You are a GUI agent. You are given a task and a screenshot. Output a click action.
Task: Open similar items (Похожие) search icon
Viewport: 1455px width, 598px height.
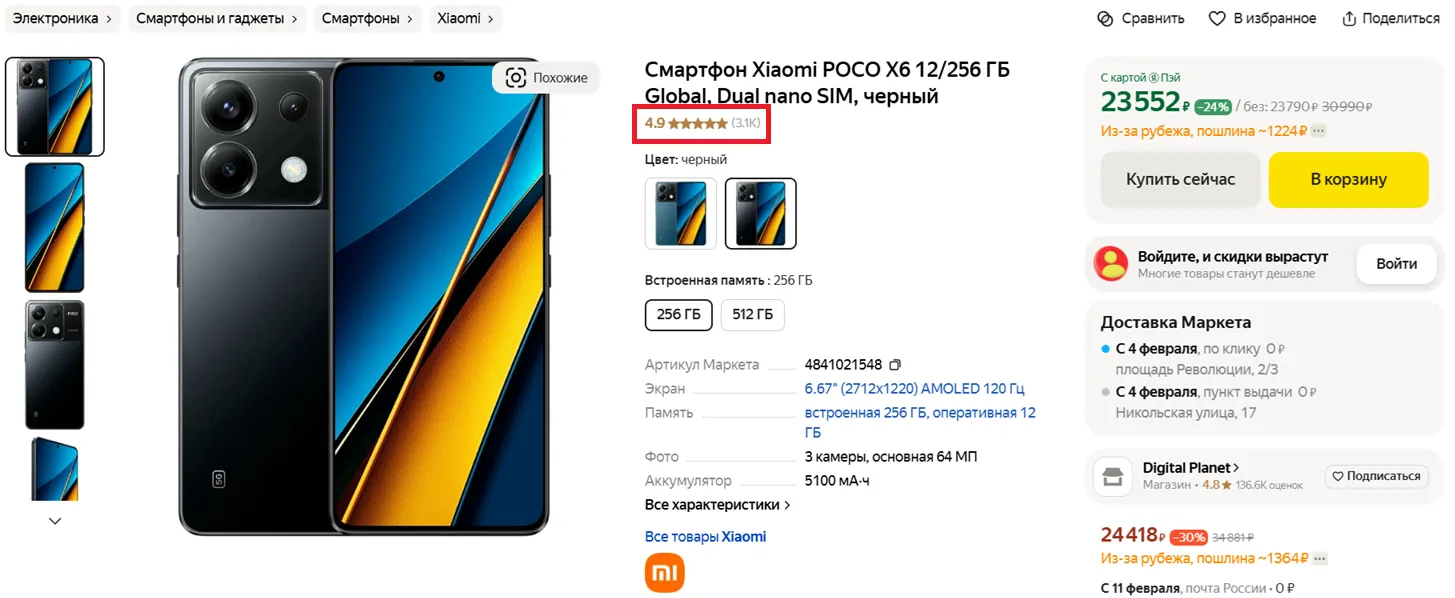click(515, 78)
